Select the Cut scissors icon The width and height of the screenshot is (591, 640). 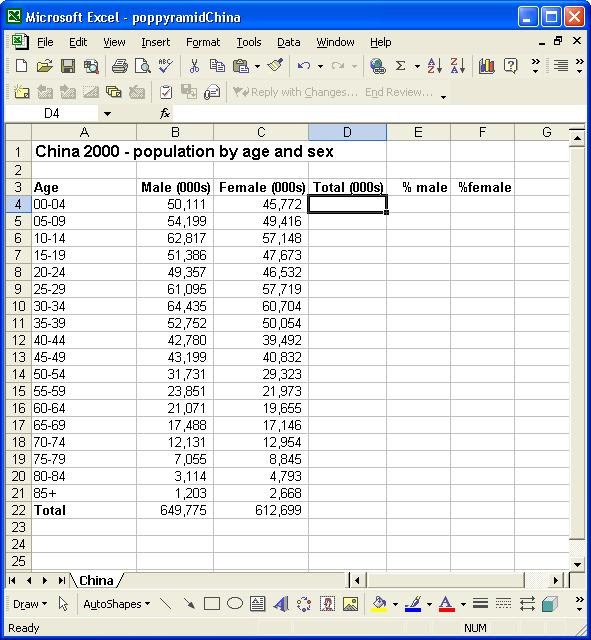pos(194,66)
